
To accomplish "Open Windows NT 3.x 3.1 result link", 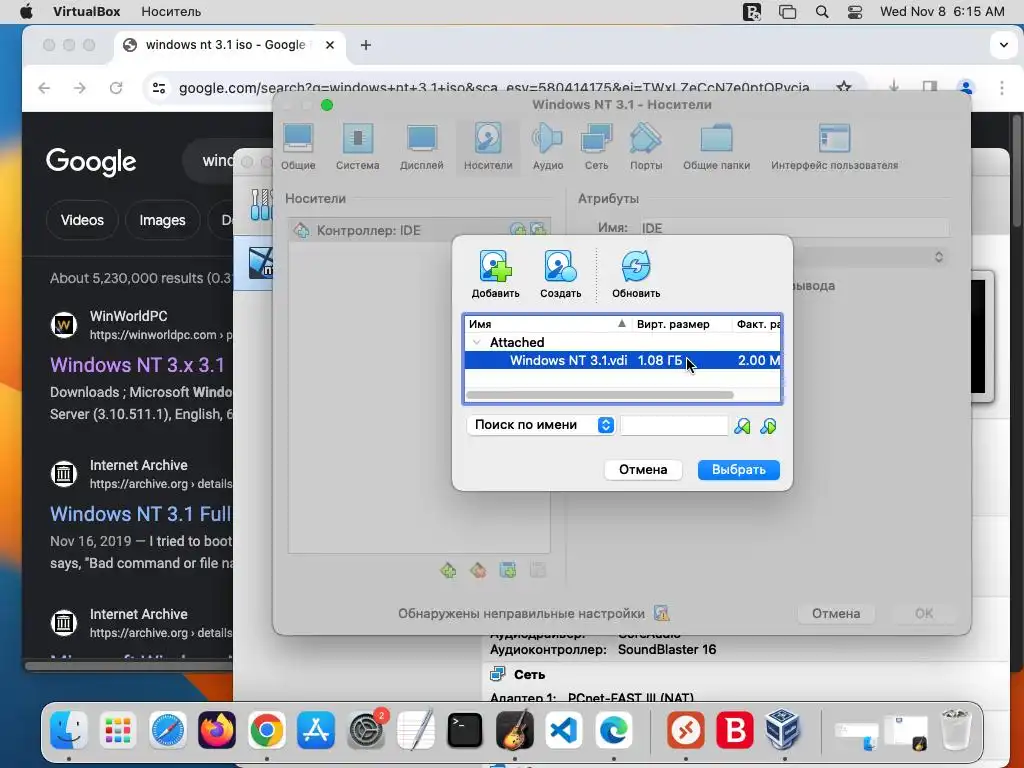I will click(138, 364).
